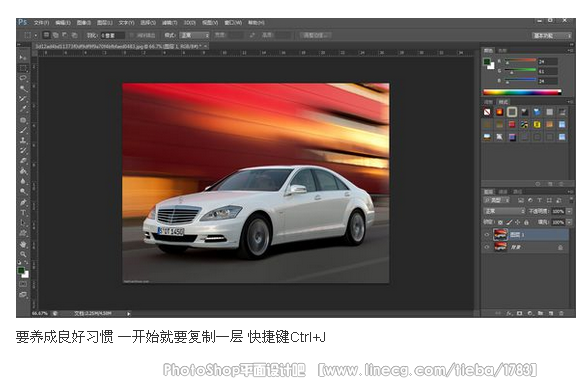Select the Shape tool in toolbox
The width and height of the screenshot is (587, 387).
pos(23,233)
